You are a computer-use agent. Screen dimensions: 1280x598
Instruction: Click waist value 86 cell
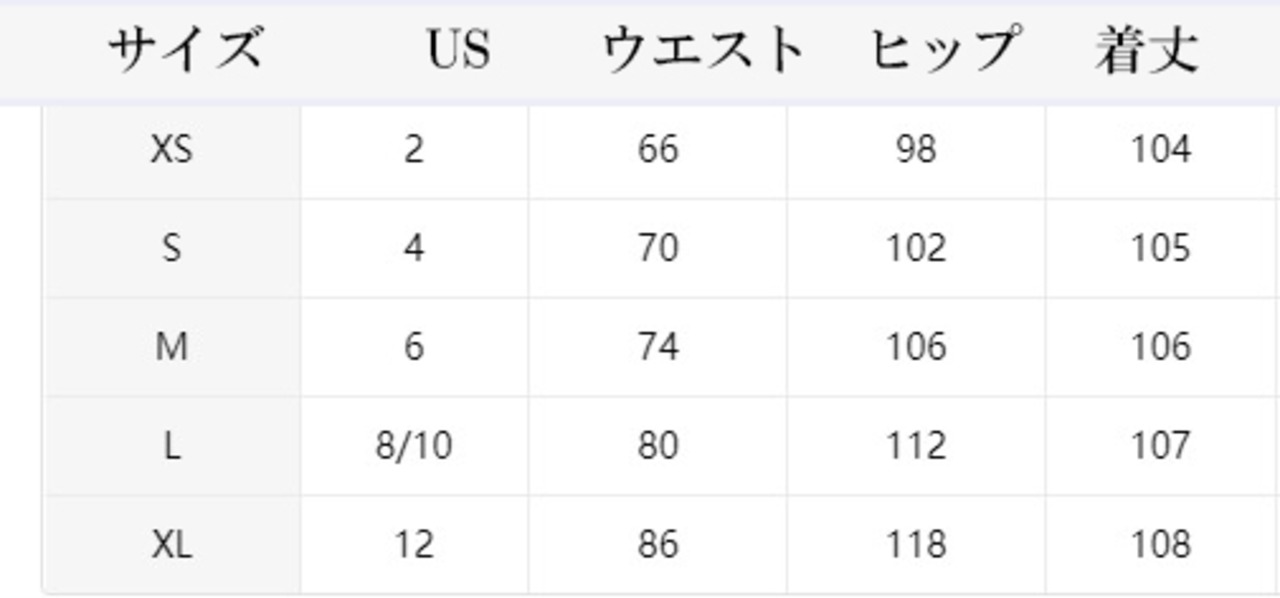click(x=658, y=545)
